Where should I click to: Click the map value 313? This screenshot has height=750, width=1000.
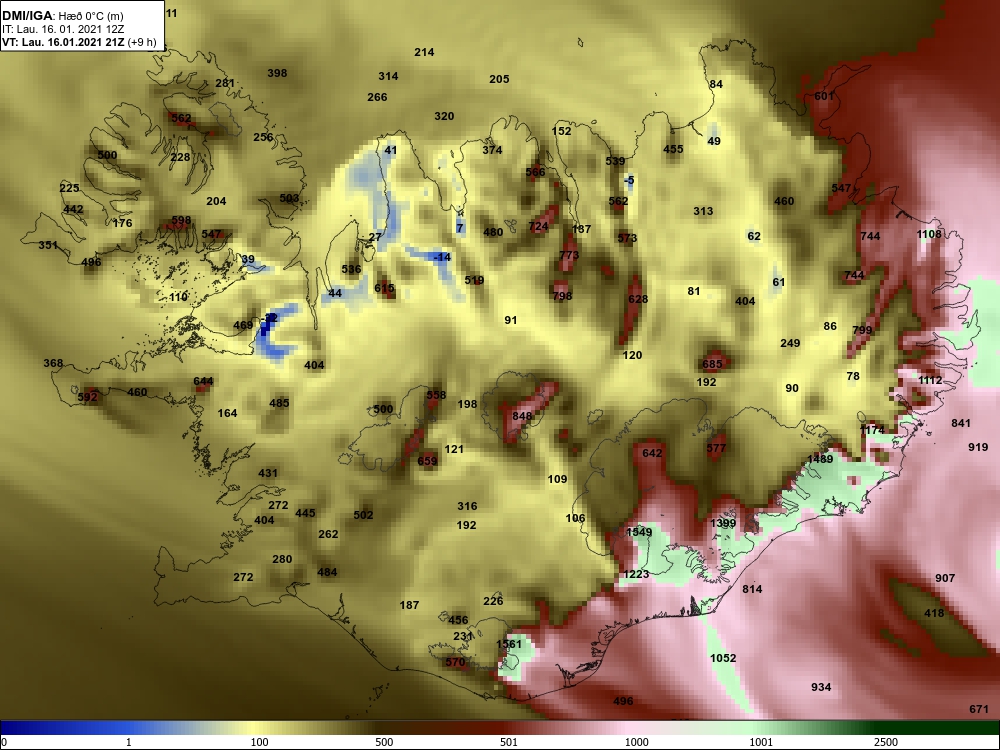pyautogui.click(x=703, y=211)
